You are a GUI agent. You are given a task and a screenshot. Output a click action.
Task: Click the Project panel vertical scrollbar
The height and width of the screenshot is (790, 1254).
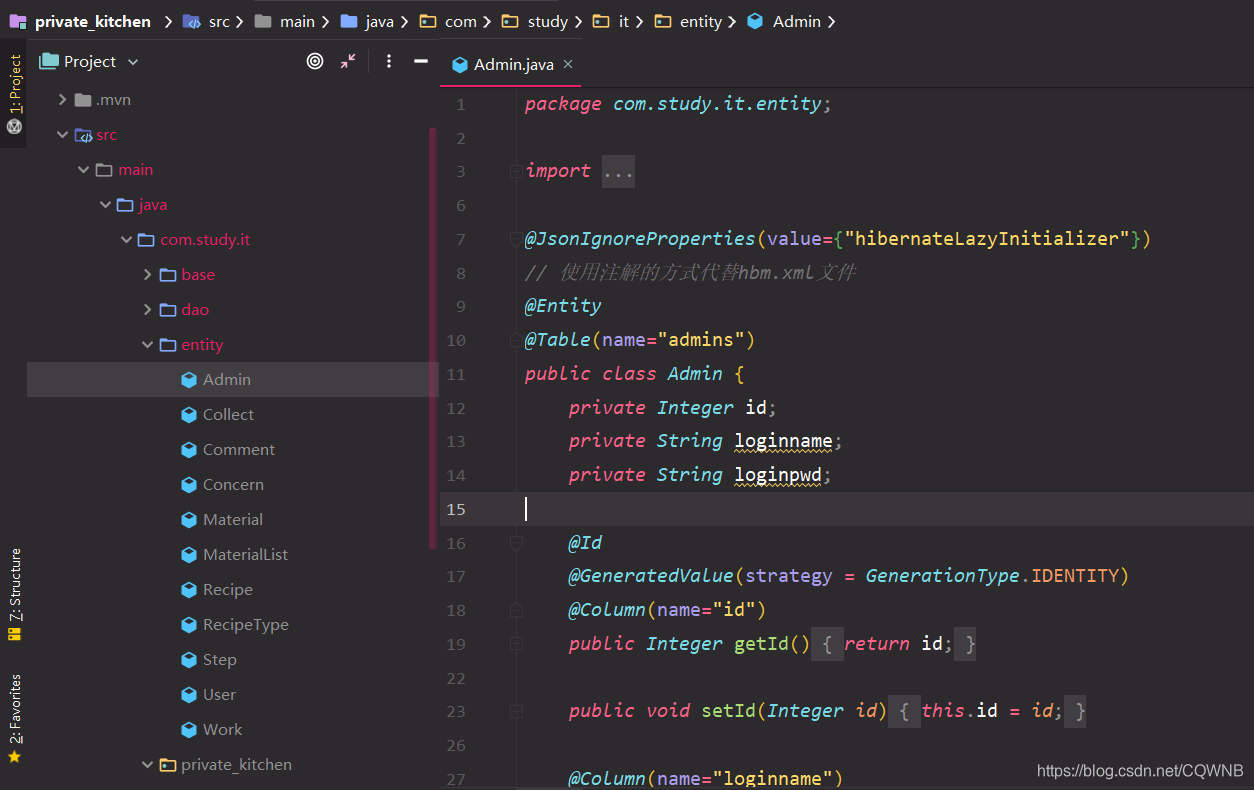pos(433,338)
